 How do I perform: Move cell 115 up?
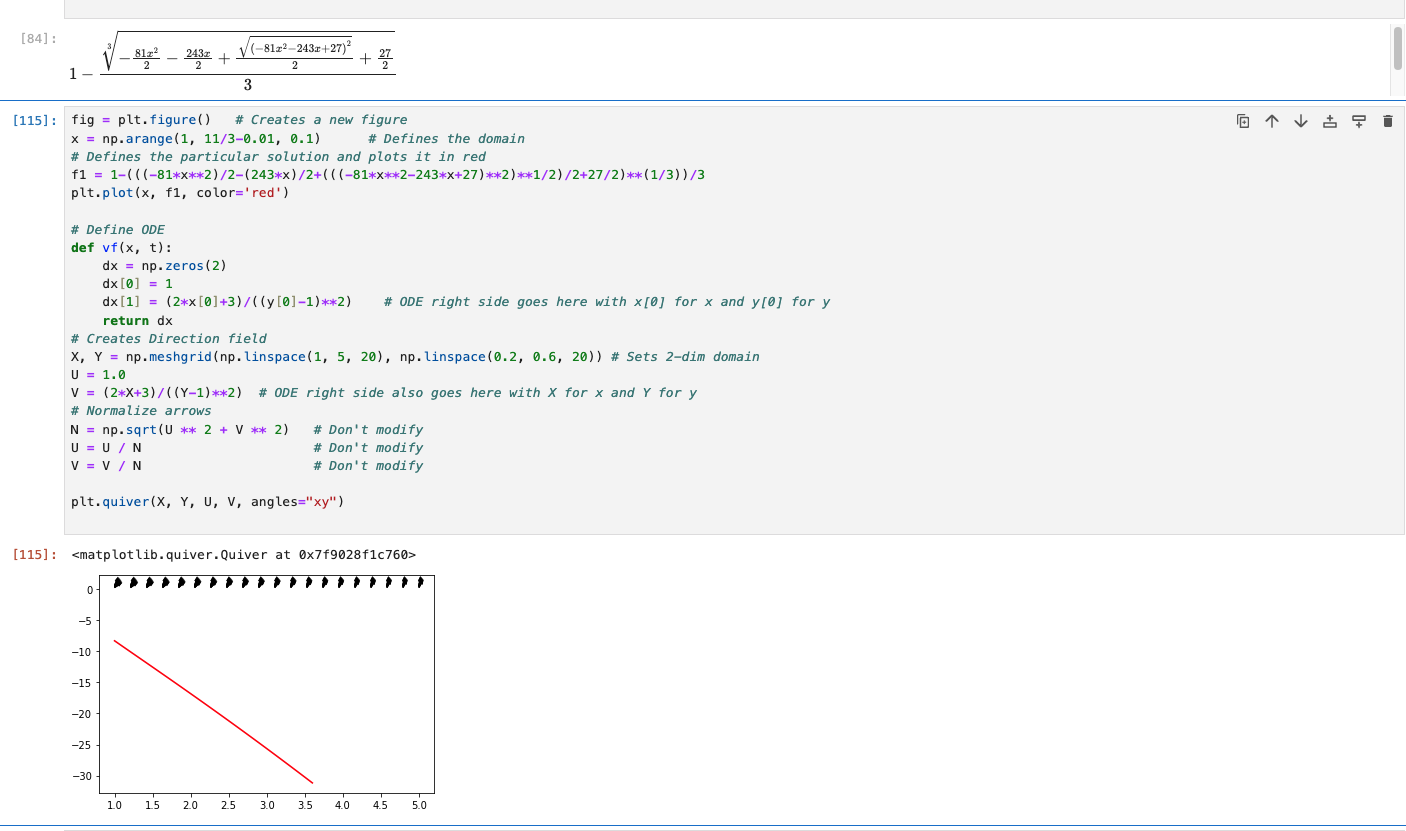(x=1271, y=120)
